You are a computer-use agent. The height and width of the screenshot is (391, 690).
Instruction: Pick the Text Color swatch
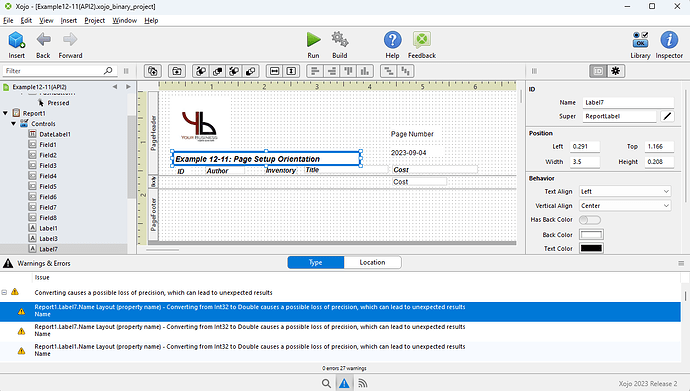click(591, 248)
